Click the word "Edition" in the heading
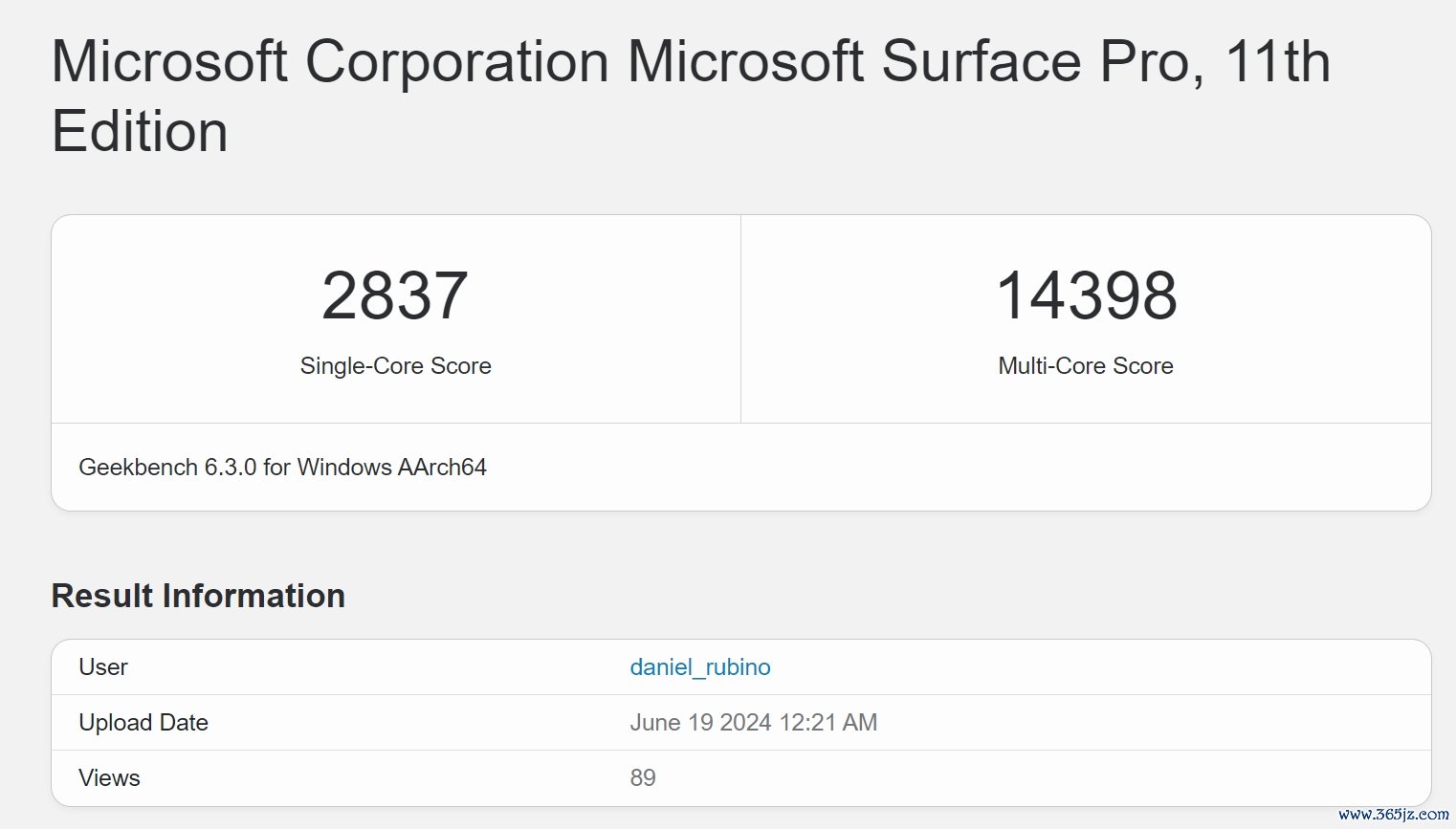The image size is (1456, 829). coord(140,132)
